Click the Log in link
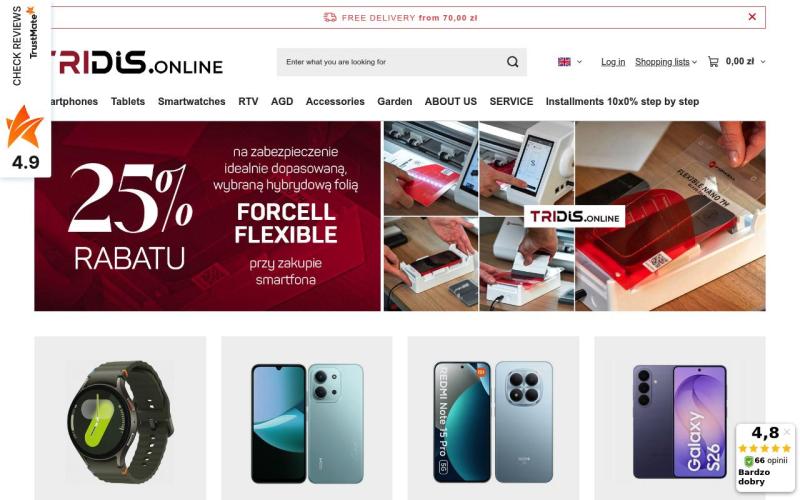 (x=613, y=62)
